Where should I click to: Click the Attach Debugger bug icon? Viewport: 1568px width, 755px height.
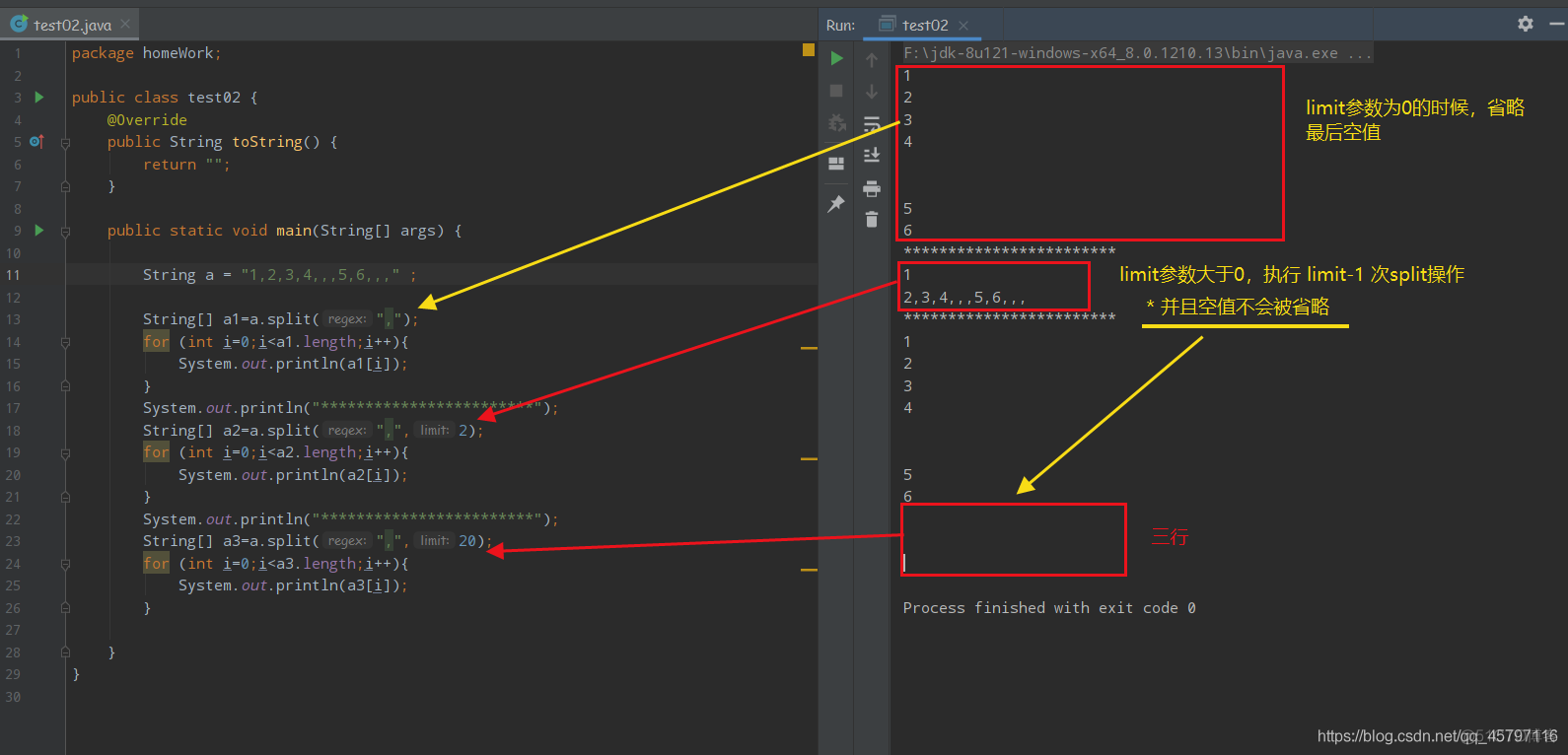click(836, 123)
